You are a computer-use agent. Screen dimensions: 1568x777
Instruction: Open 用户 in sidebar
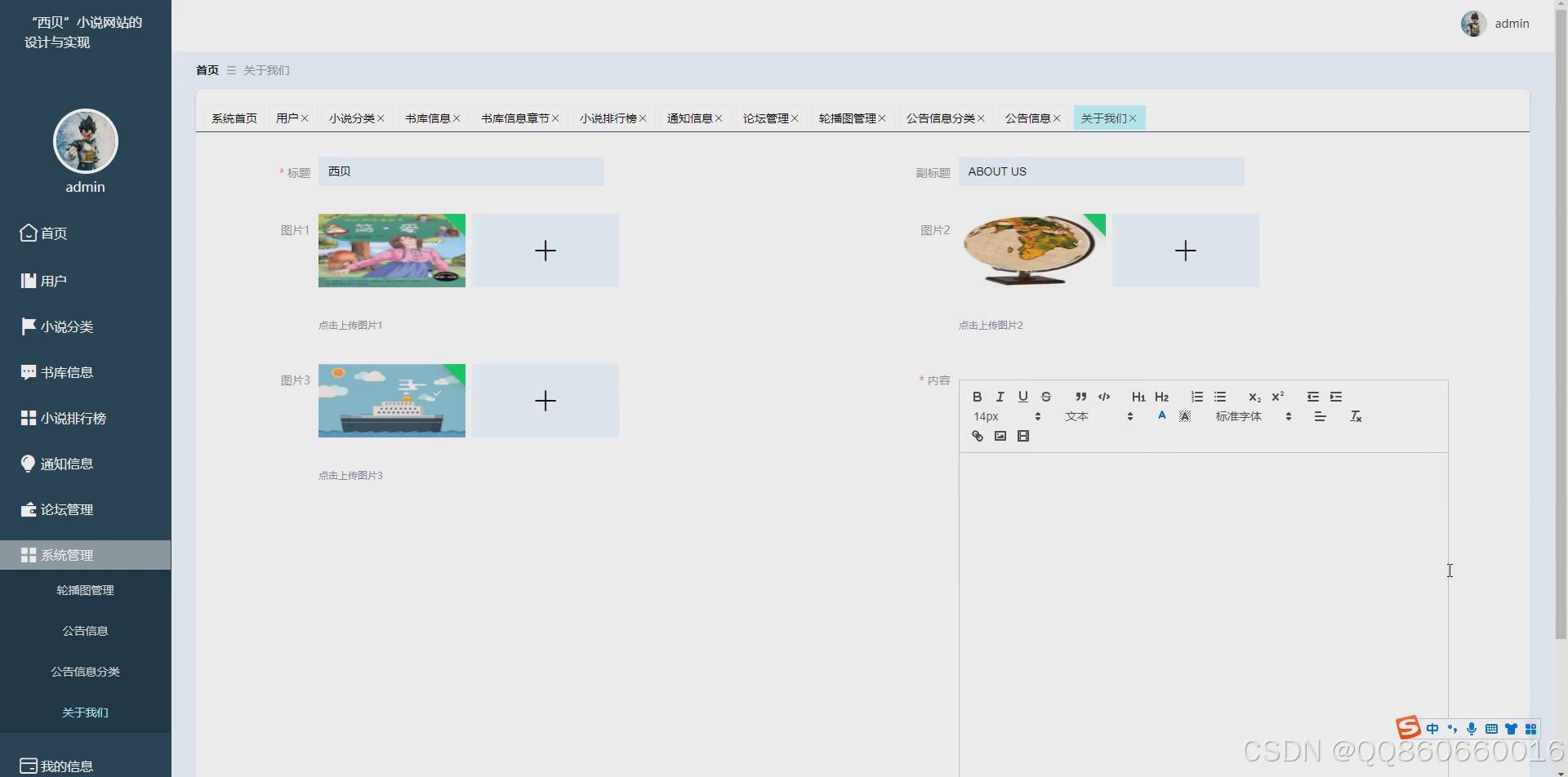tap(86, 281)
